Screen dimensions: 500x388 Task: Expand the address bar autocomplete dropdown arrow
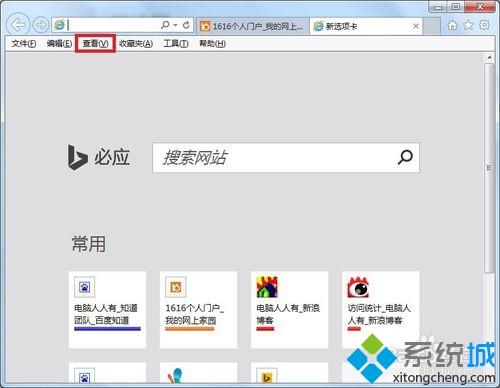[175, 25]
